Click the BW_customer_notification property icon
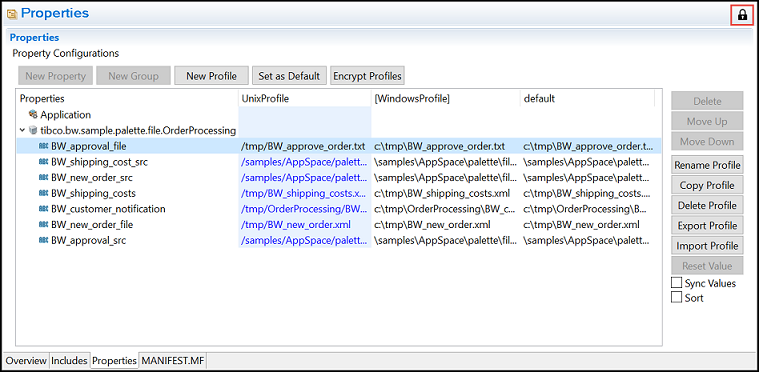Viewport: 759px width, 372px height. tap(44, 209)
